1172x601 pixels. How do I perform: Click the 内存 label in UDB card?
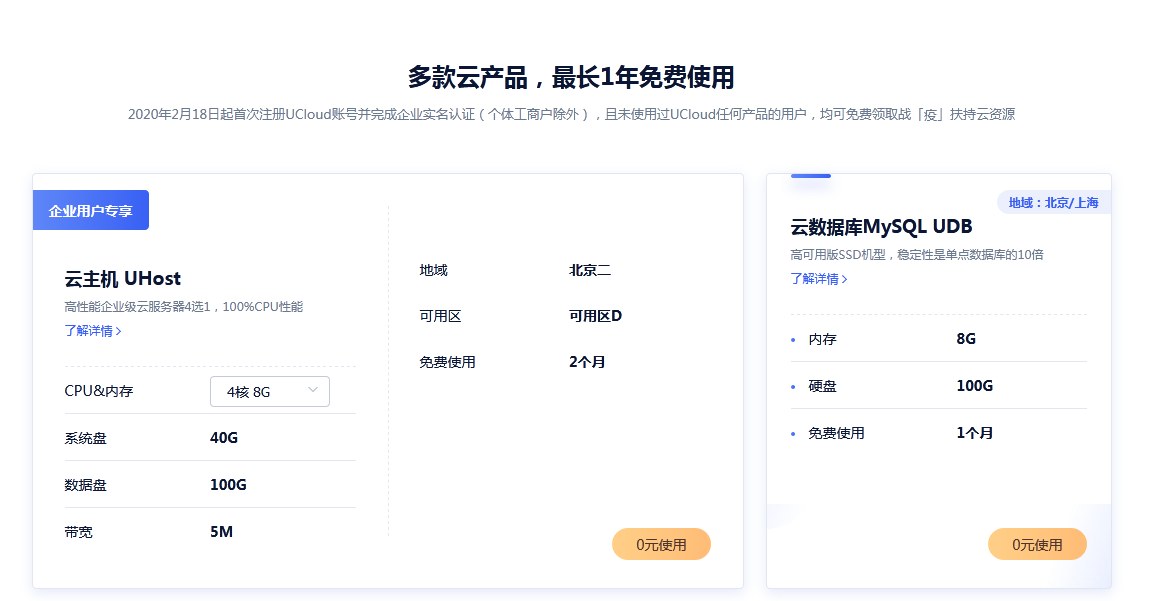point(822,339)
